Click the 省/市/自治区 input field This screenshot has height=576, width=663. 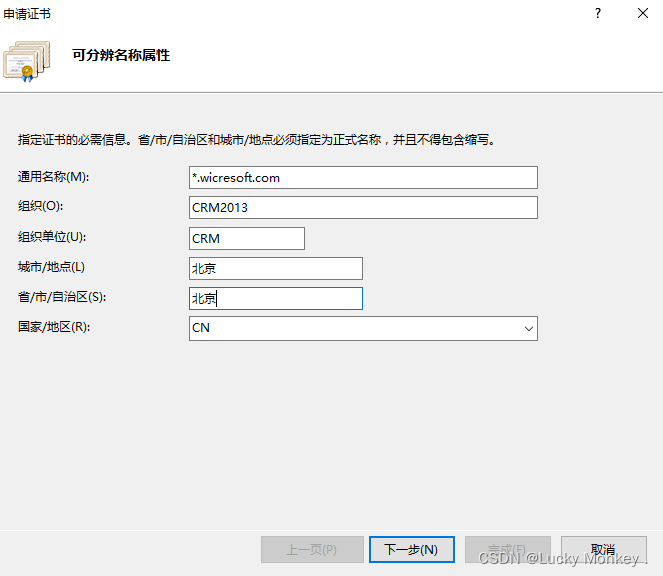point(276,299)
